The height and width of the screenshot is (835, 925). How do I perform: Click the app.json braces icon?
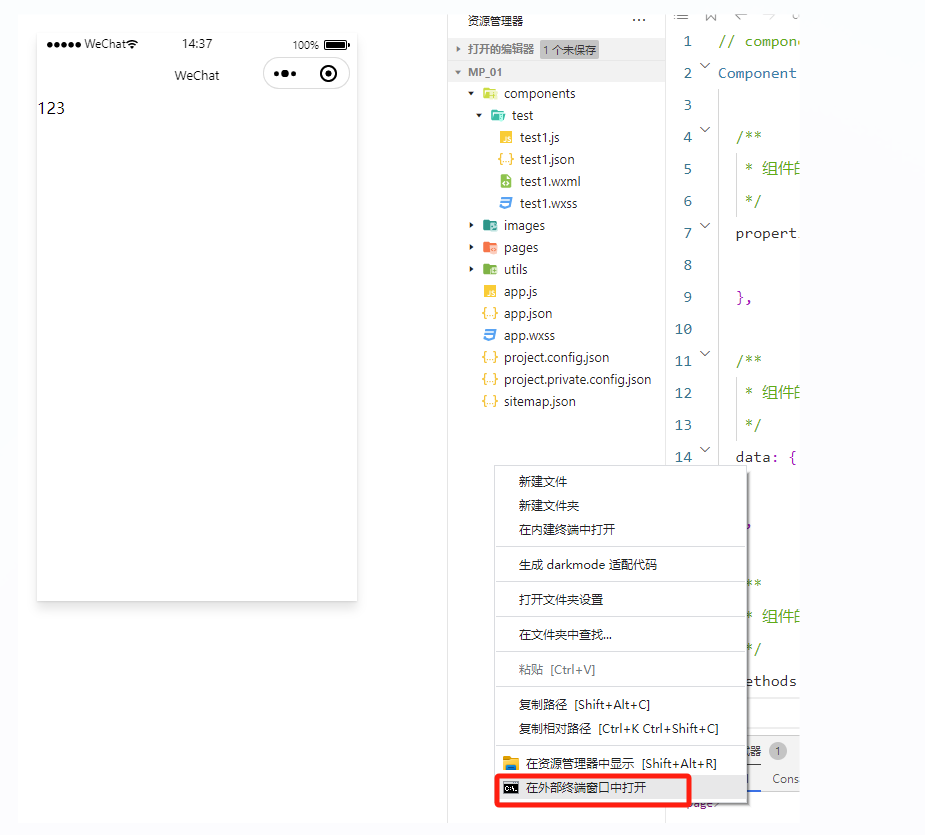pos(490,313)
